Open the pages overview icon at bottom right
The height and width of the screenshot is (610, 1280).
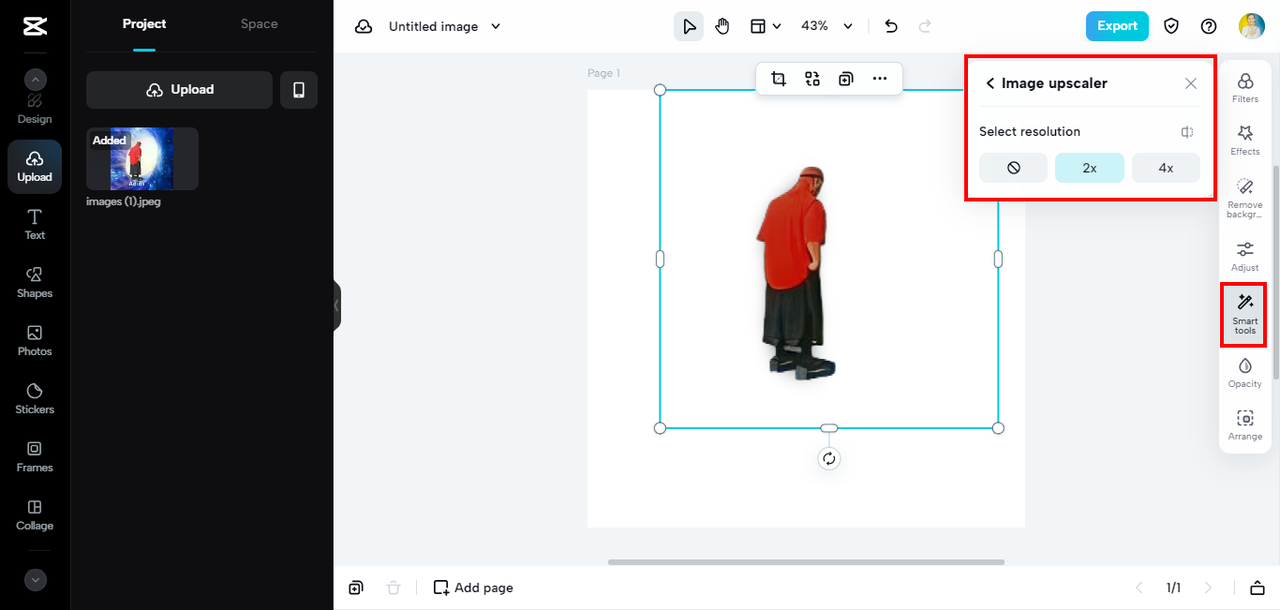coord(1257,588)
